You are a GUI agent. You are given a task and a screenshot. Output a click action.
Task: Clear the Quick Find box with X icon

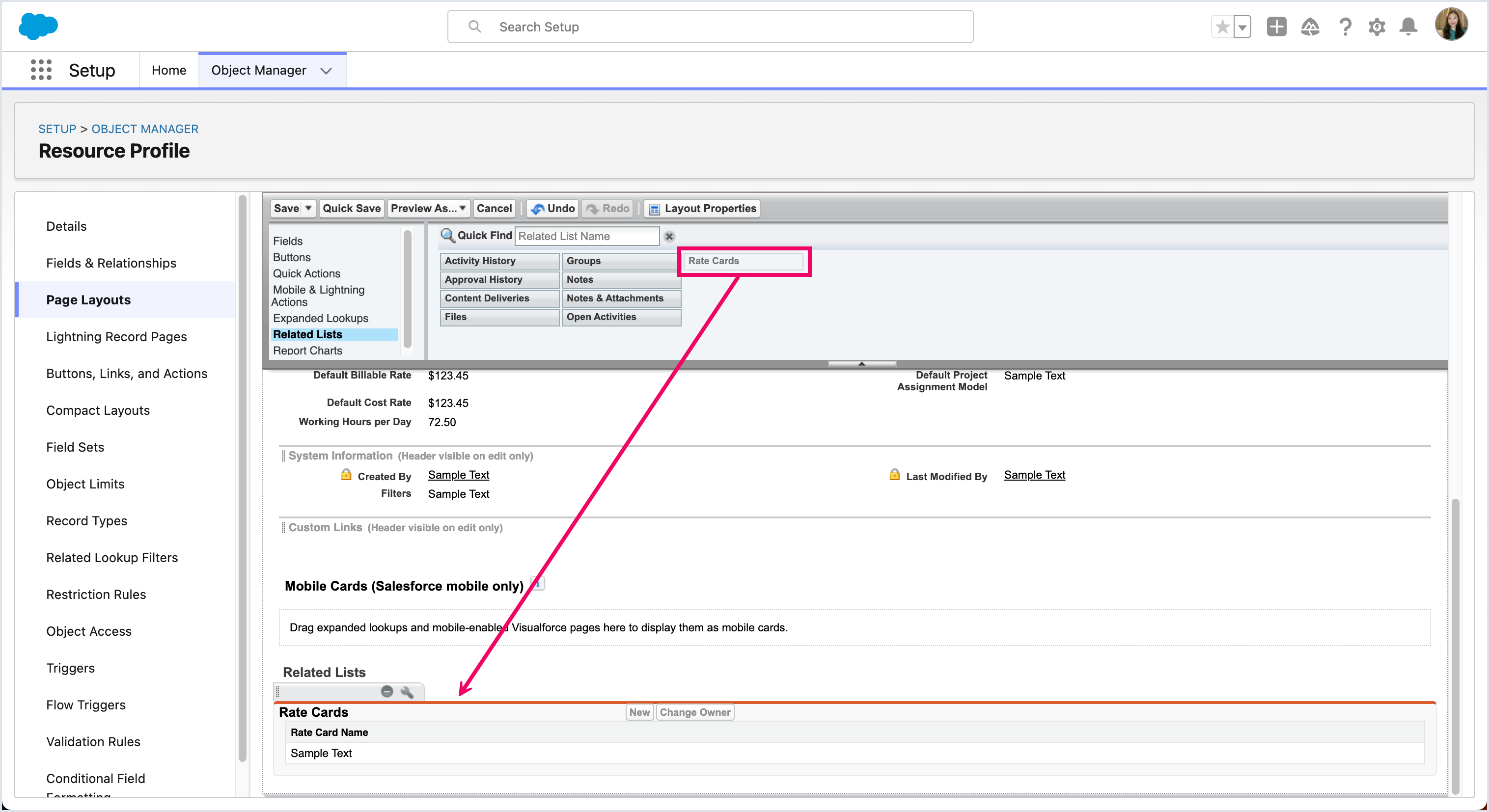point(669,236)
